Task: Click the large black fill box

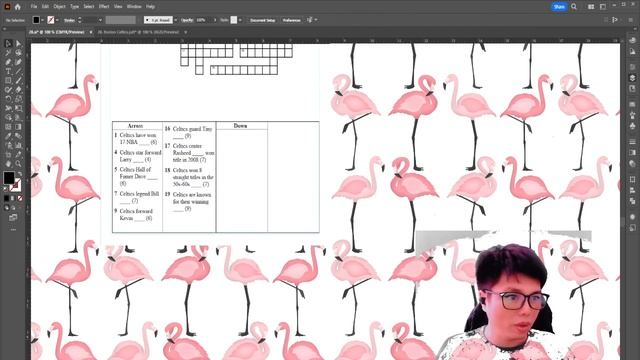Action: [9, 178]
